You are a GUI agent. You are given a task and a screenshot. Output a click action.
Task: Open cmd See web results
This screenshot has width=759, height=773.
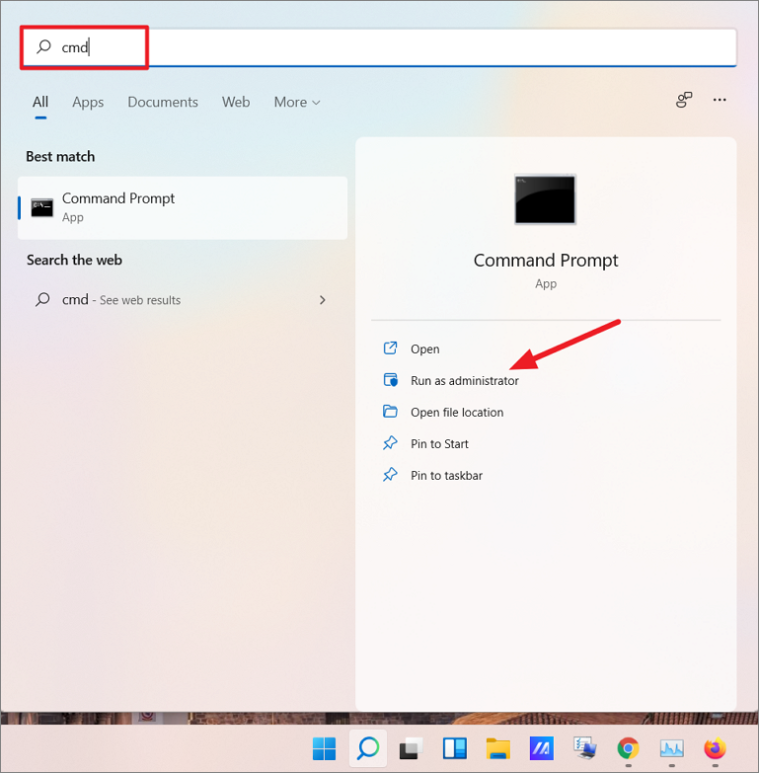(x=182, y=300)
